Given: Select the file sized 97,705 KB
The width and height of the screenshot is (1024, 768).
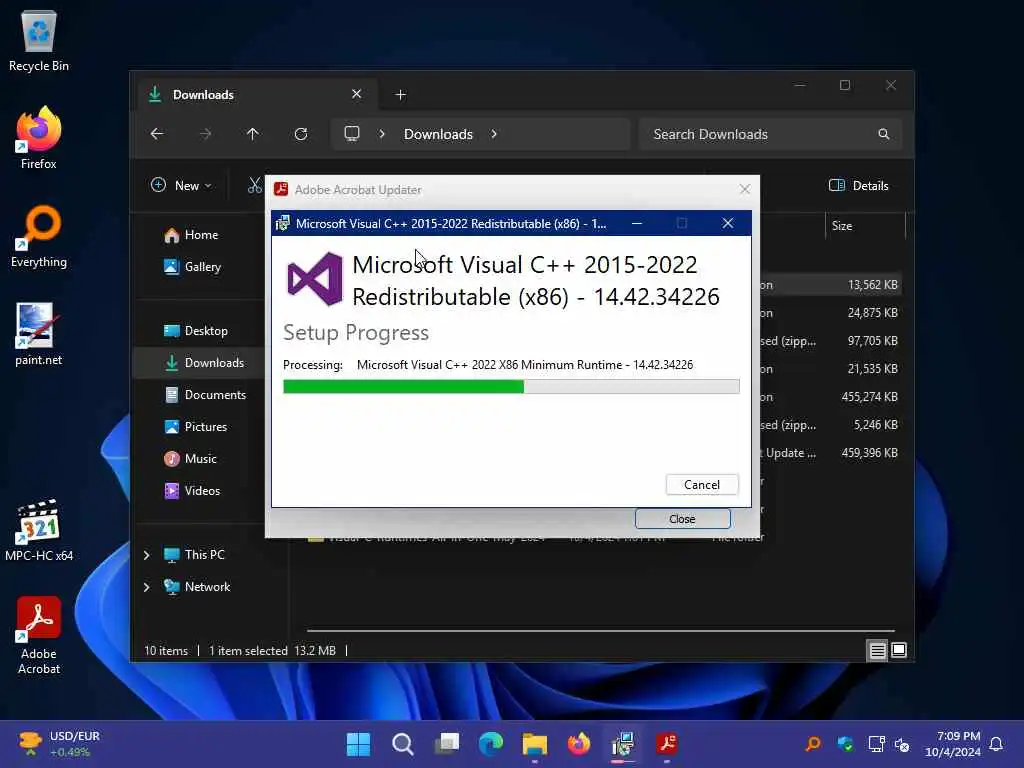Looking at the screenshot, I should (872, 341).
